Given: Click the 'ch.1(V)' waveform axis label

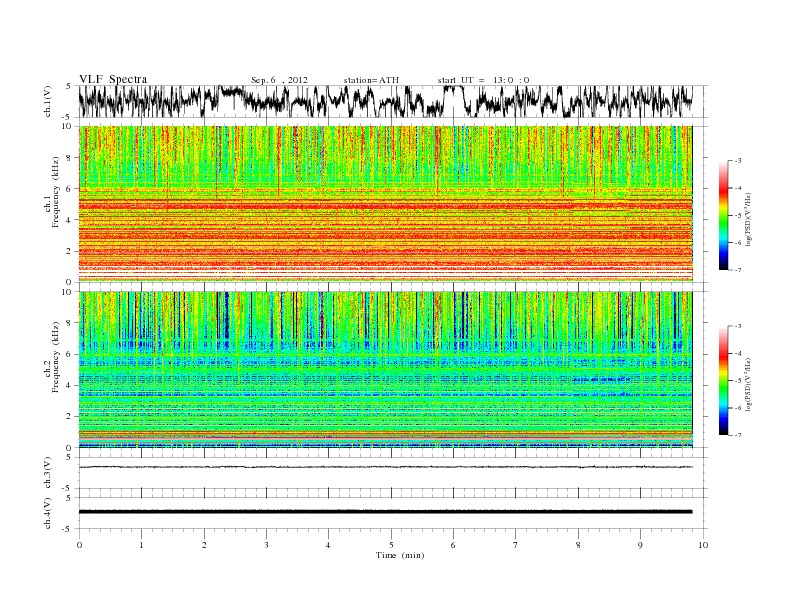Looking at the screenshot, I should click(48, 101).
